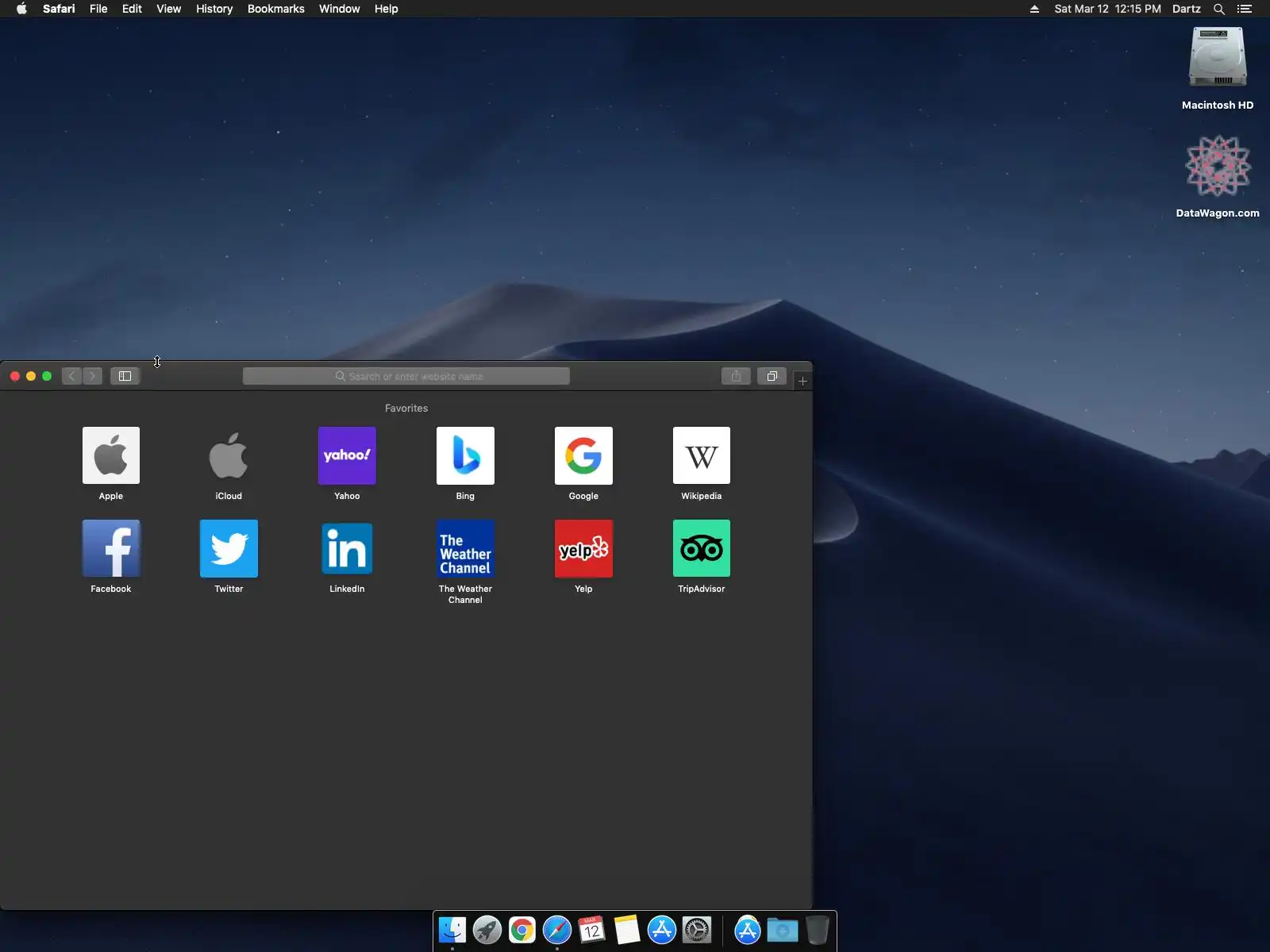Open Notes from the Dock
The image size is (1270, 952).
tap(627, 930)
